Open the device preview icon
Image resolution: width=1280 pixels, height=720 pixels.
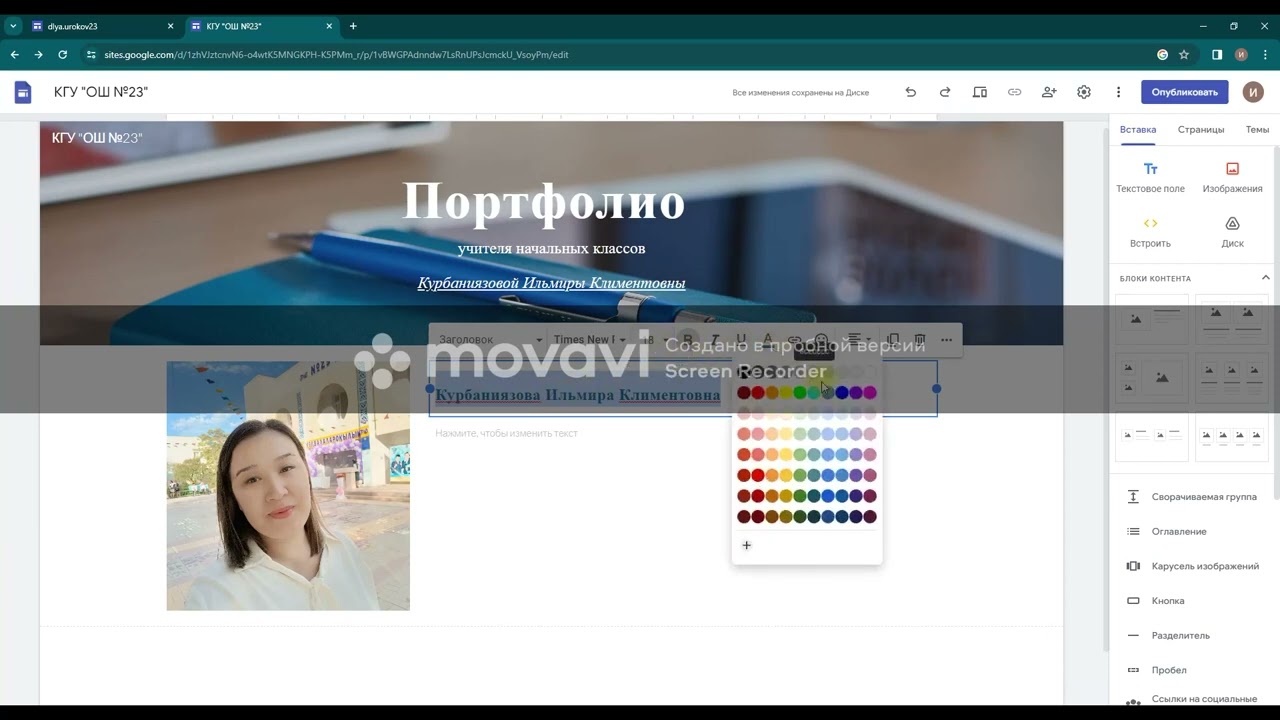coord(980,92)
